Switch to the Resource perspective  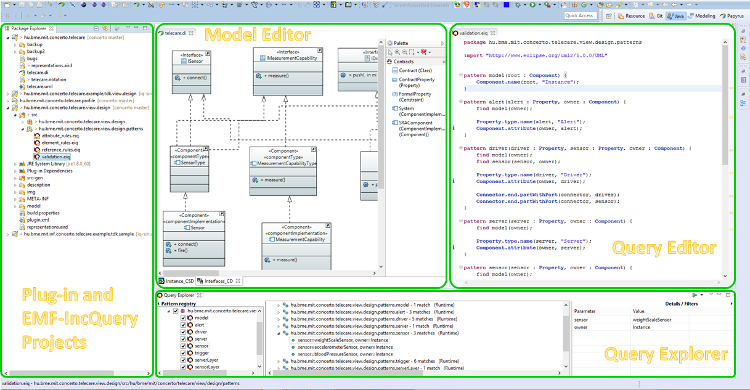tap(631, 16)
